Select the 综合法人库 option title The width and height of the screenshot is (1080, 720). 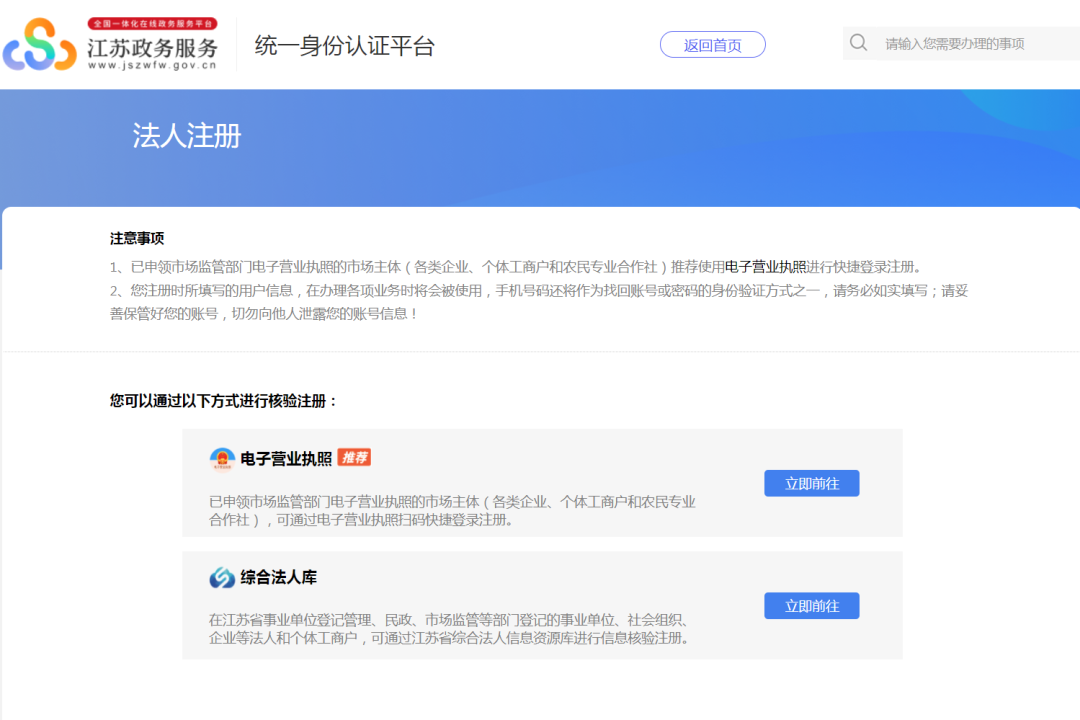coord(278,578)
